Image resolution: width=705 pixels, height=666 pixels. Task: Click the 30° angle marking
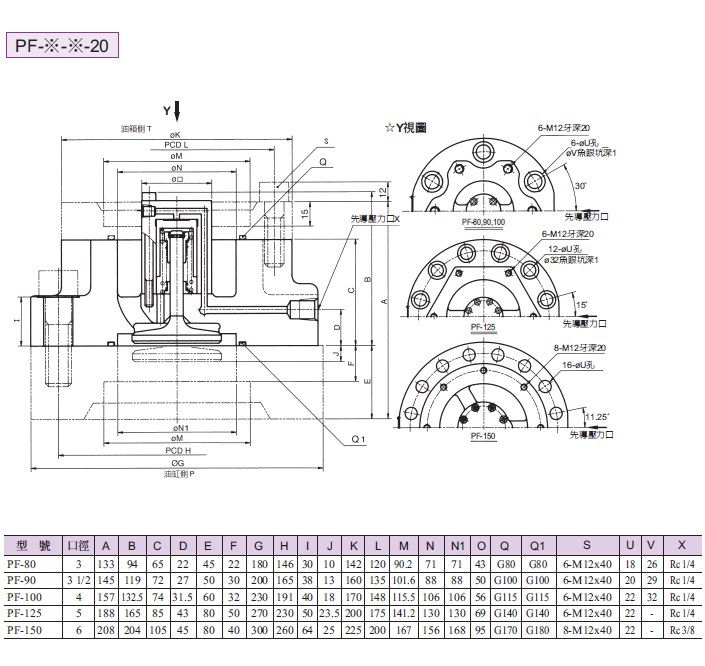pyautogui.click(x=581, y=186)
